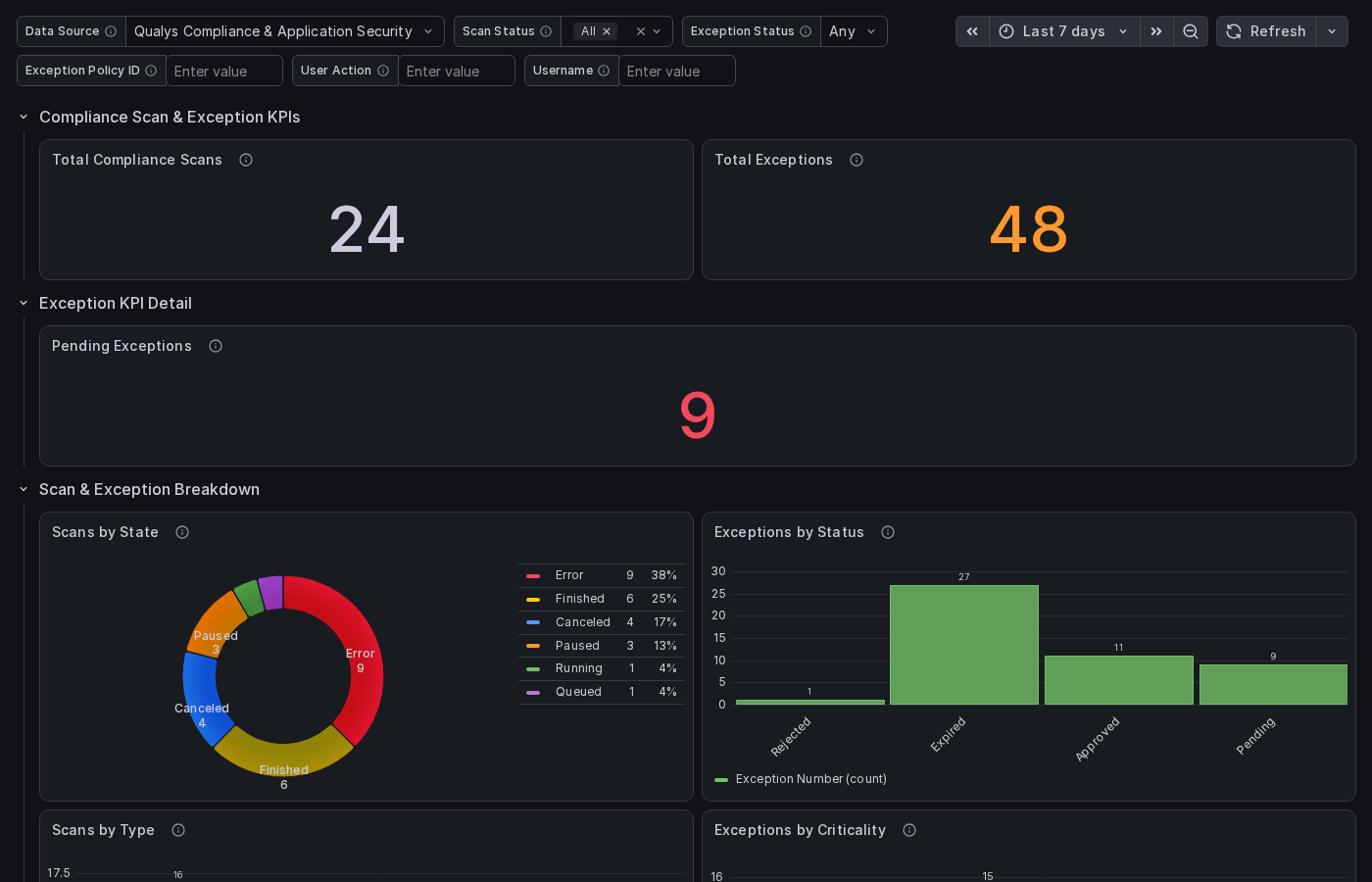Toggle Paused series in legend
The image size is (1372, 882).
[x=577, y=646]
